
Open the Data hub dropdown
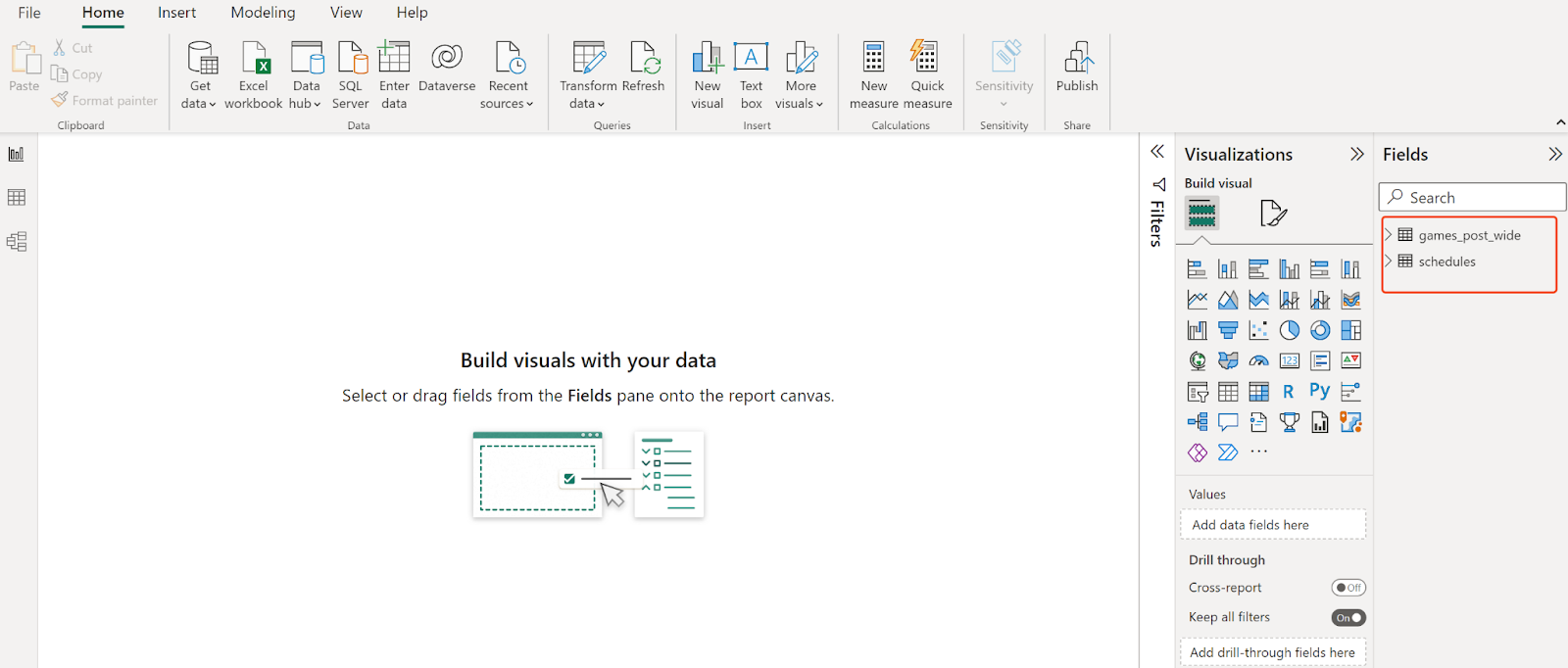(306, 74)
